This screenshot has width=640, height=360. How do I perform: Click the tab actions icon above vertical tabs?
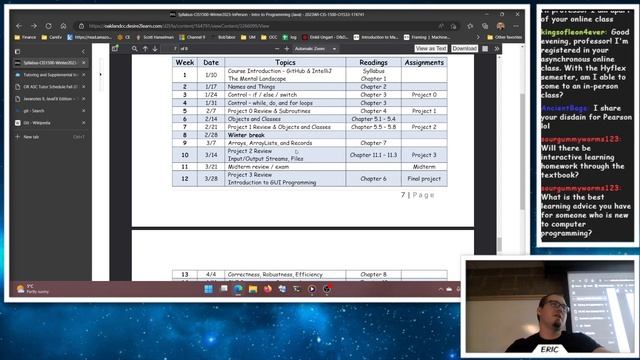pos(17,51)
